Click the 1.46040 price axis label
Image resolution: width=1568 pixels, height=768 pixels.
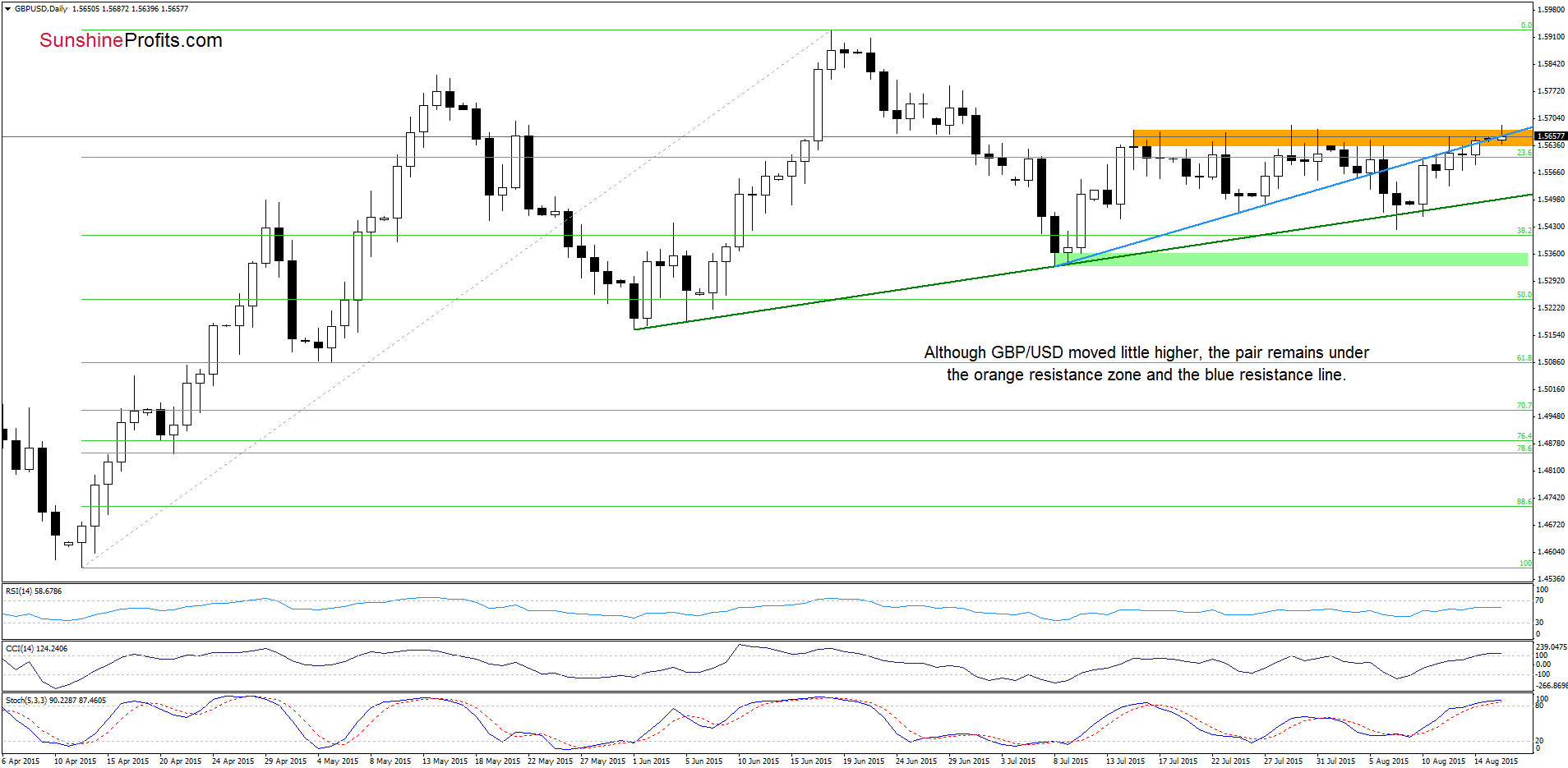pyautogui.click(x=1551, y=552)
